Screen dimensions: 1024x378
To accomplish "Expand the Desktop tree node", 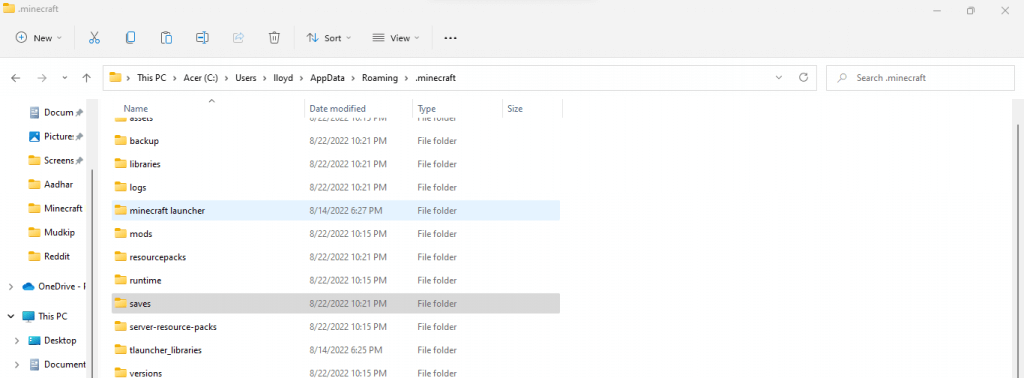I will pyautogui.click(x=17, y=340).
